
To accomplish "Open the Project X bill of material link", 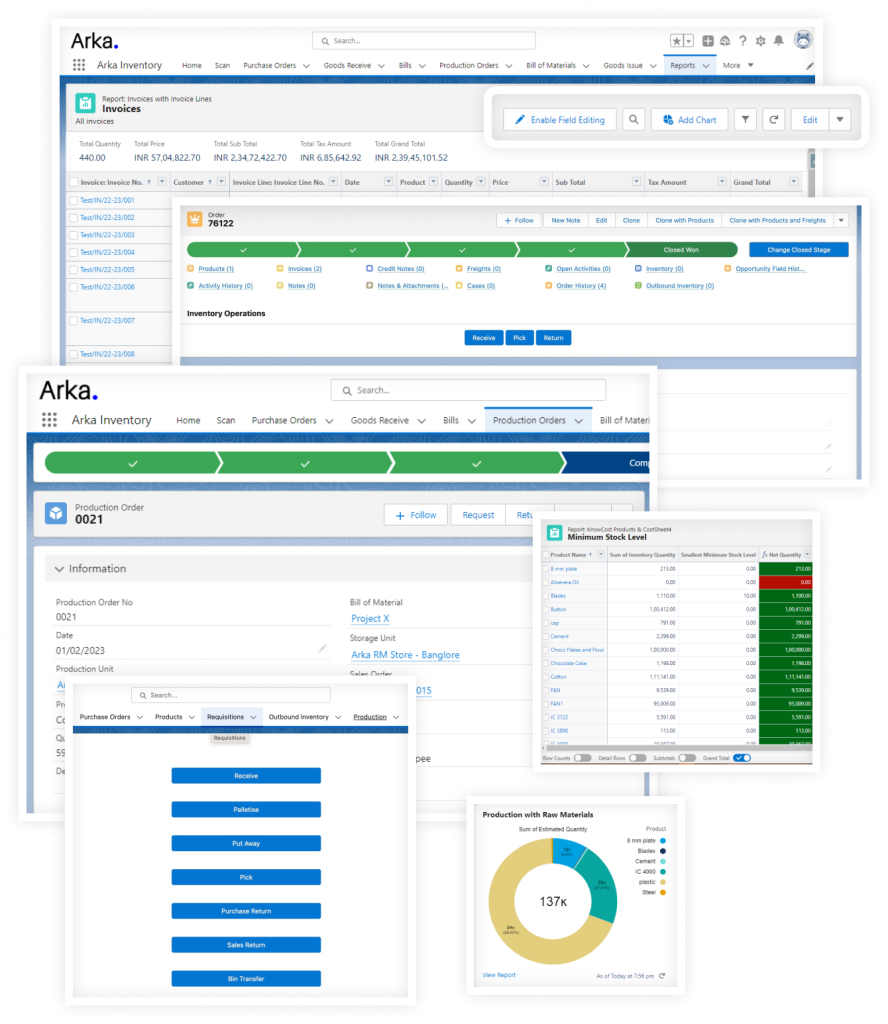I will pyautogui.click(x=370, y=618).
